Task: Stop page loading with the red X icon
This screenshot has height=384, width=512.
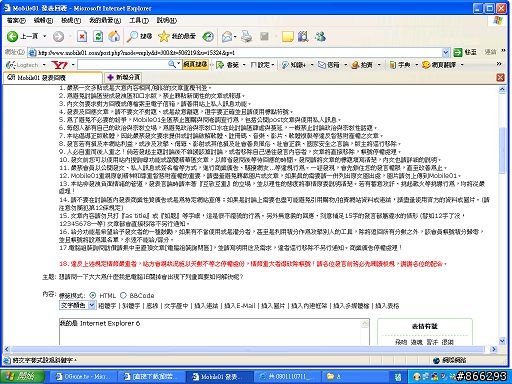Action: point(82,36)
